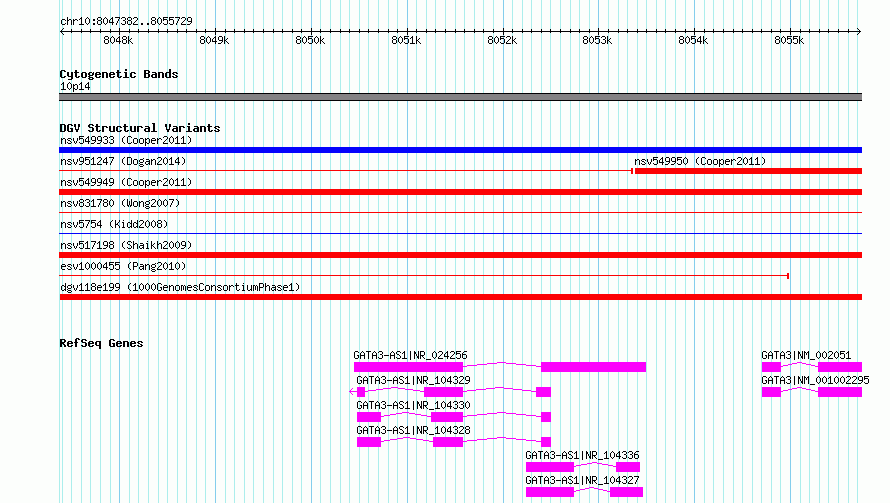Click the red dgv118e199 variant bar
This screenshot has width=890, height=503.
pos(460,297)
